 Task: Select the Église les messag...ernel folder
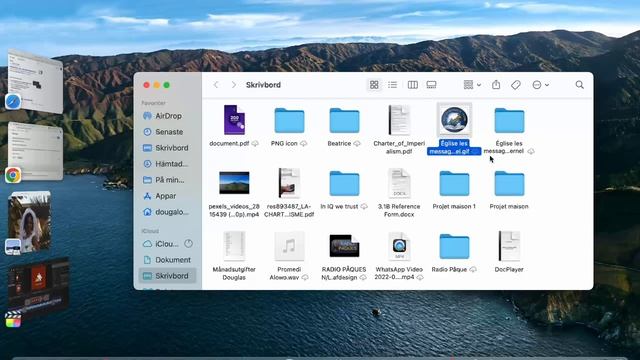point(509,120)
